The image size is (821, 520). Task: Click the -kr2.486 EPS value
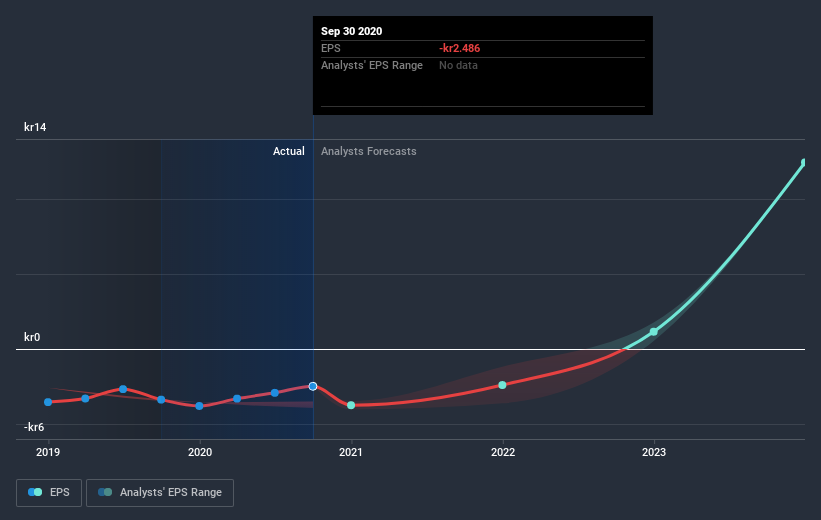click(459, 48)
